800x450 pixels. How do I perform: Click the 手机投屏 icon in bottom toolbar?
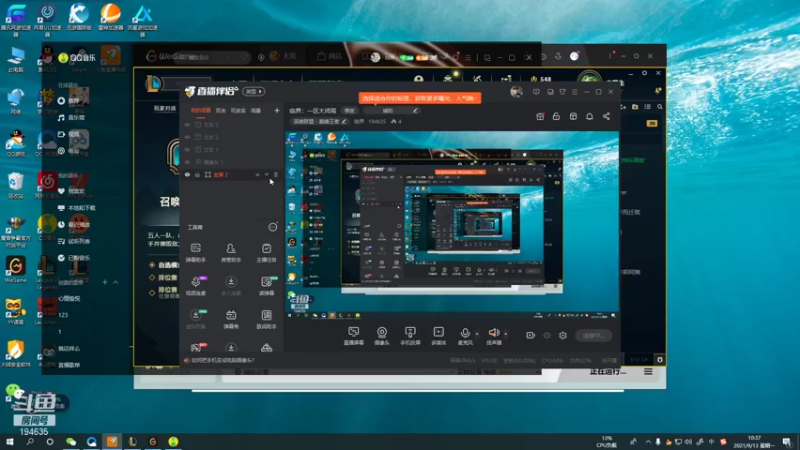[x=410, y=336]
